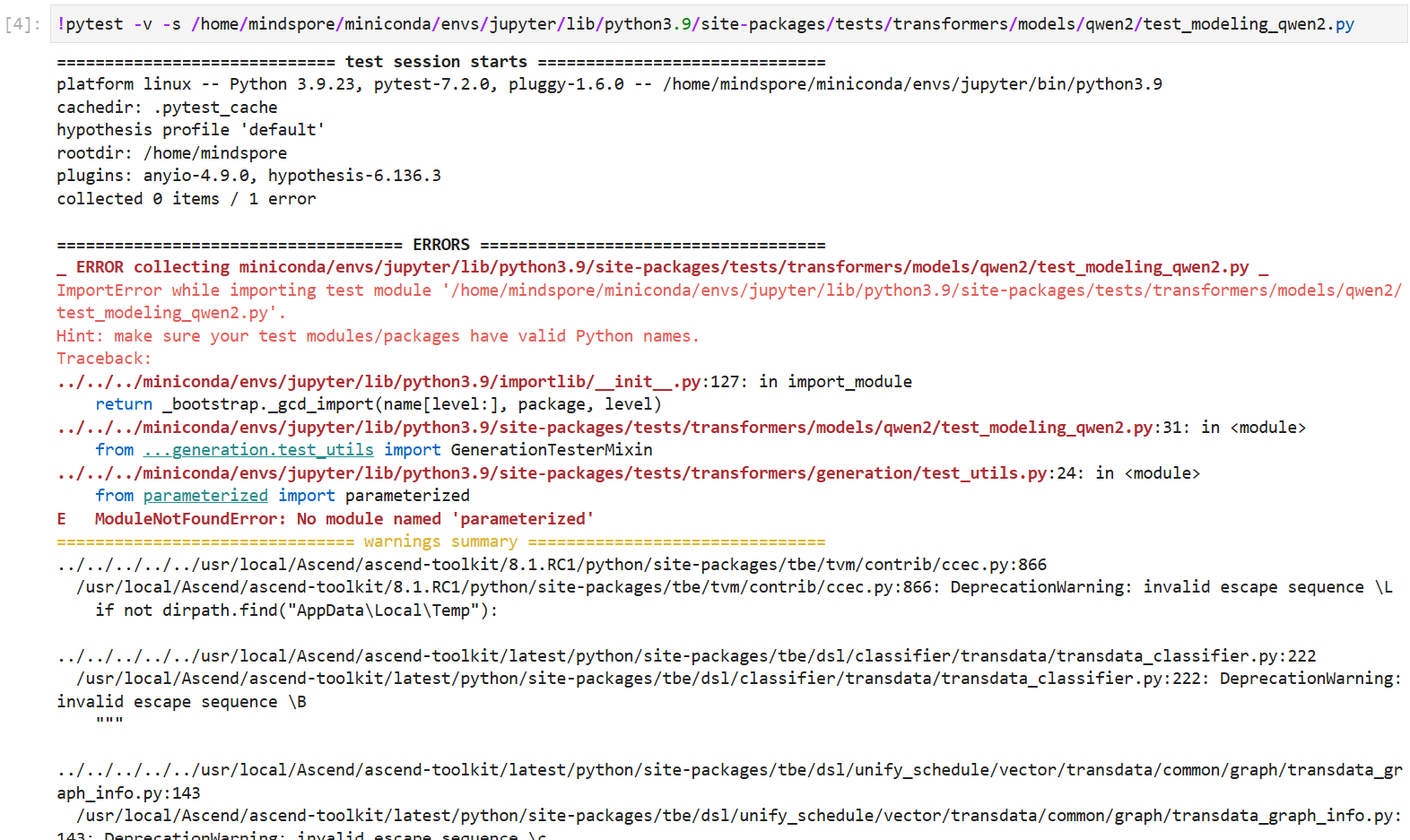Image resolution: width=1410 pixels, height=840 pixels.
Task: Click the 'return _bootstrap._gcd_import' code line
Action: coord(378,404)
